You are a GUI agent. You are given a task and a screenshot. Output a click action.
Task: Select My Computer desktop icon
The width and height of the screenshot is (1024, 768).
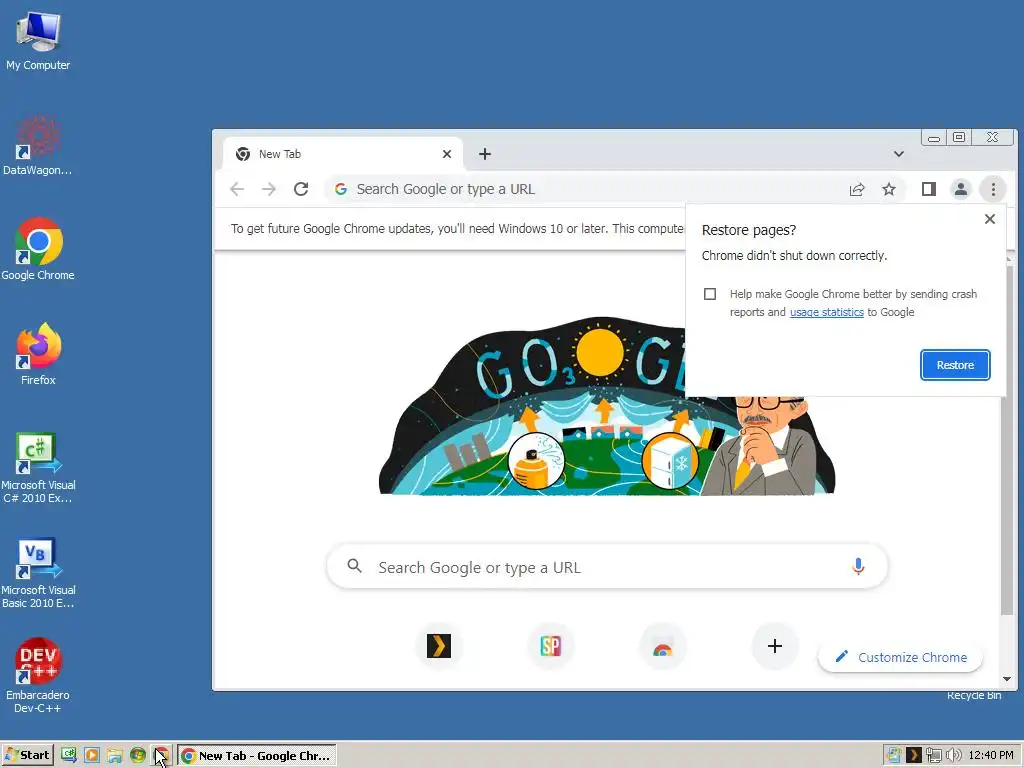[x=38, y=41]
